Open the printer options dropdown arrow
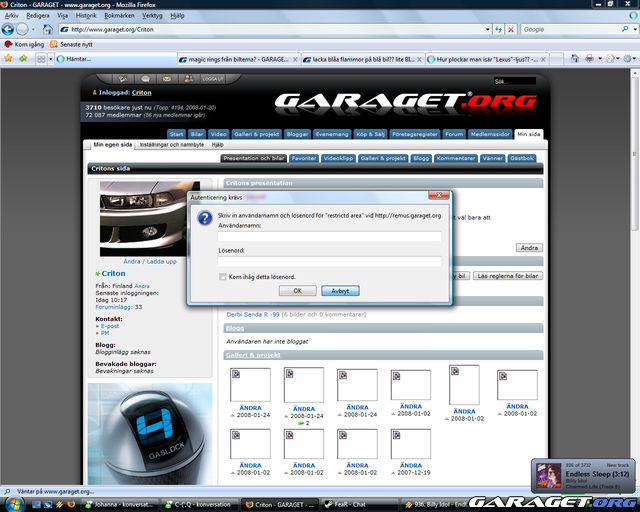 (x=600, y=59)
